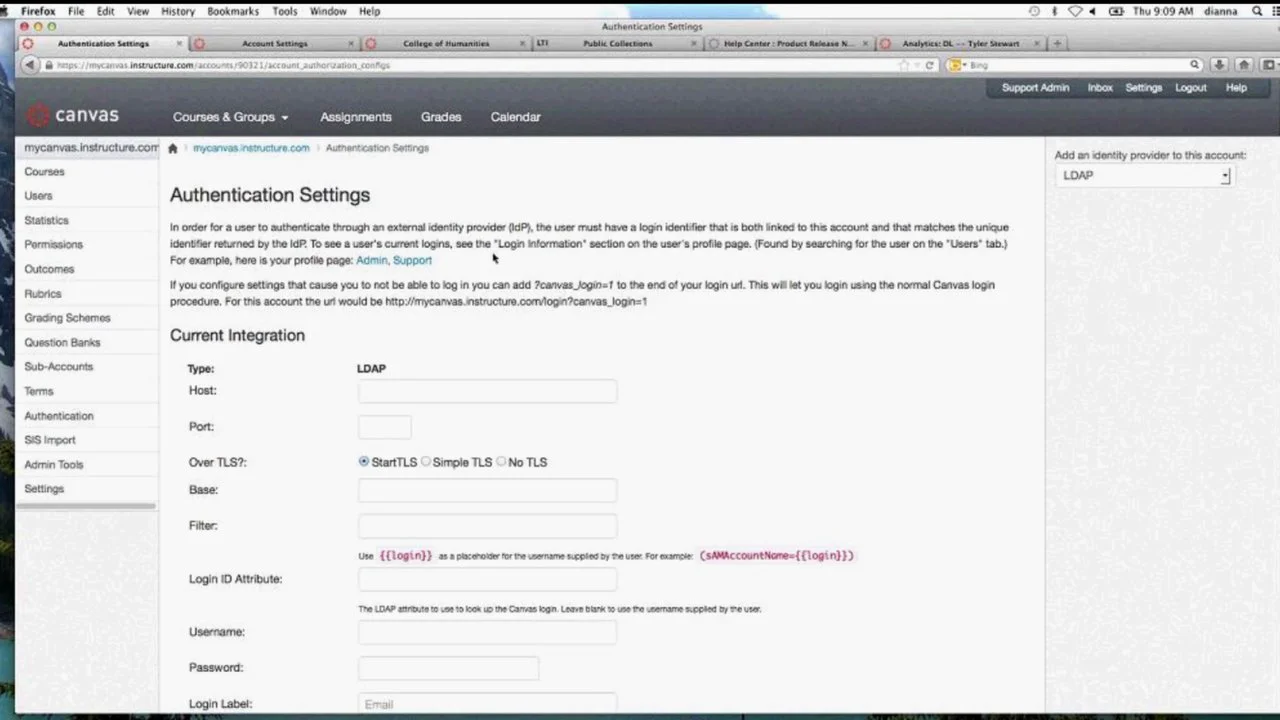The image size is (1280, 720).
Task: Select the No TLS radio option
Action: (x=501, y=462)
